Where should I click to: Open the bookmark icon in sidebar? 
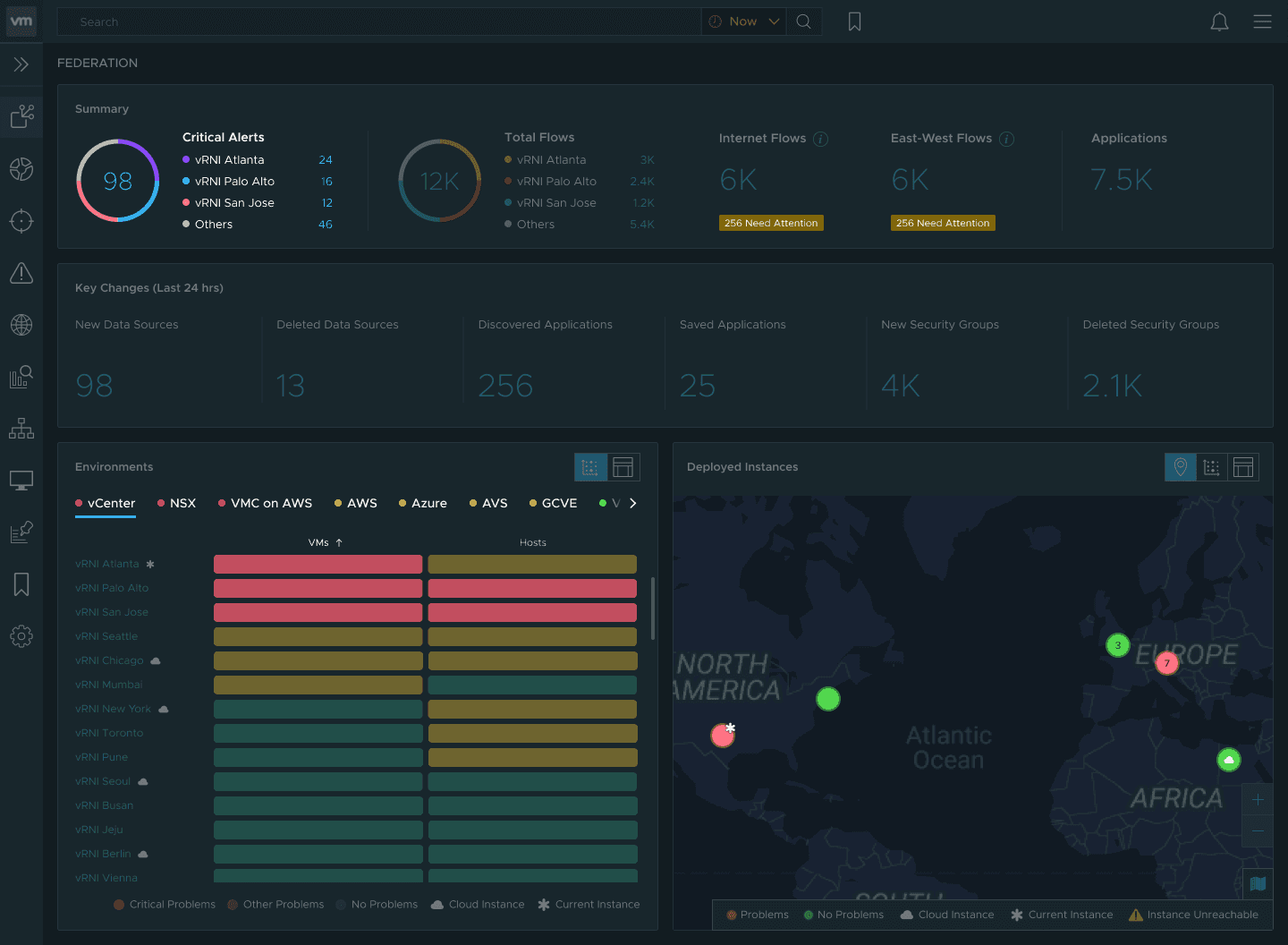point(21,584)
